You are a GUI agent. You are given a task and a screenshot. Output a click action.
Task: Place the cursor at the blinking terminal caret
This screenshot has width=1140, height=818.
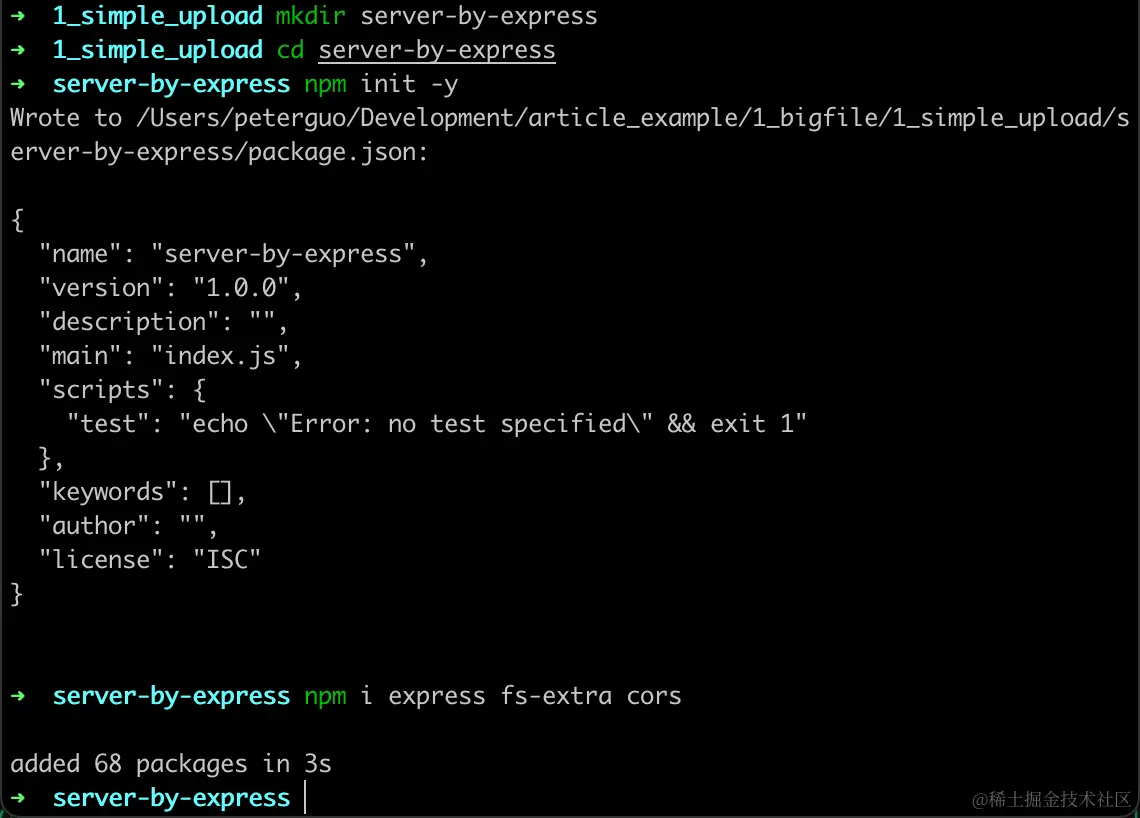(305, 798)
